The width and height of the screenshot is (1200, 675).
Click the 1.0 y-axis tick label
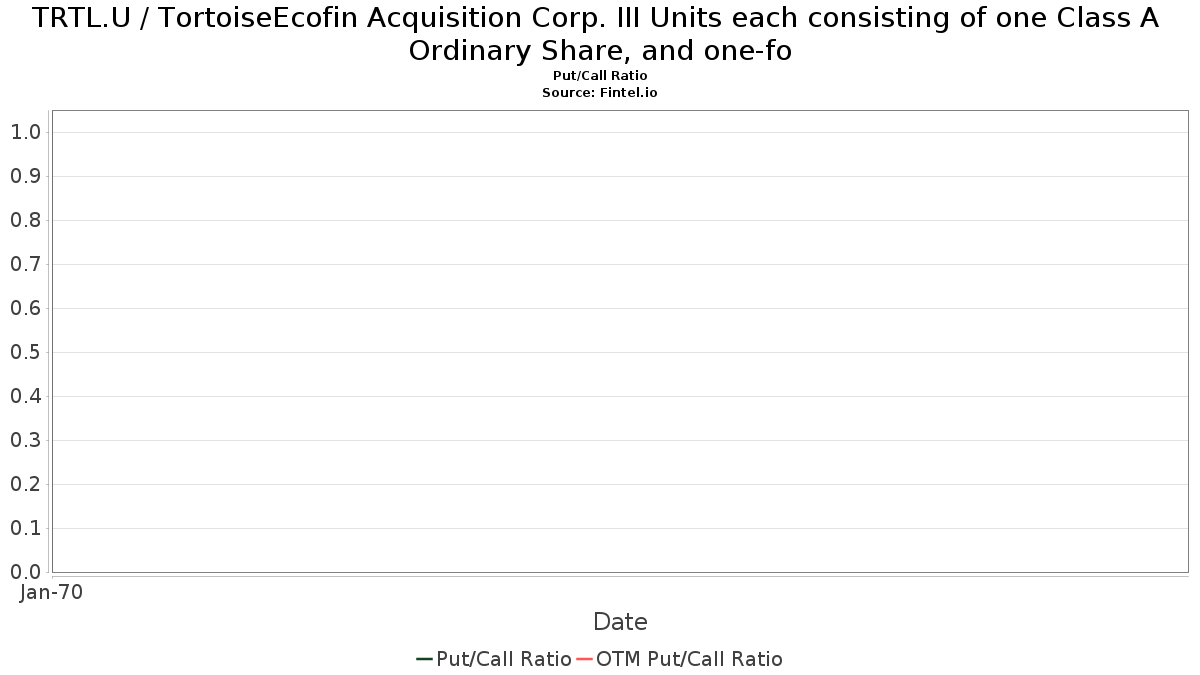point(25,132)
